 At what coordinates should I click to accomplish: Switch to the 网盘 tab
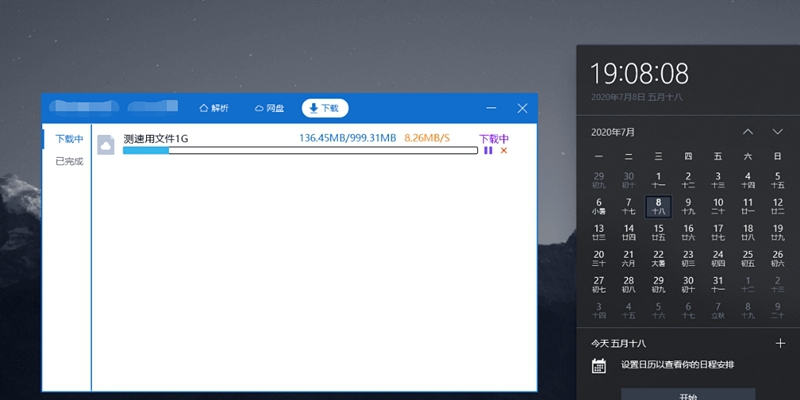click(x=269, y=108)
